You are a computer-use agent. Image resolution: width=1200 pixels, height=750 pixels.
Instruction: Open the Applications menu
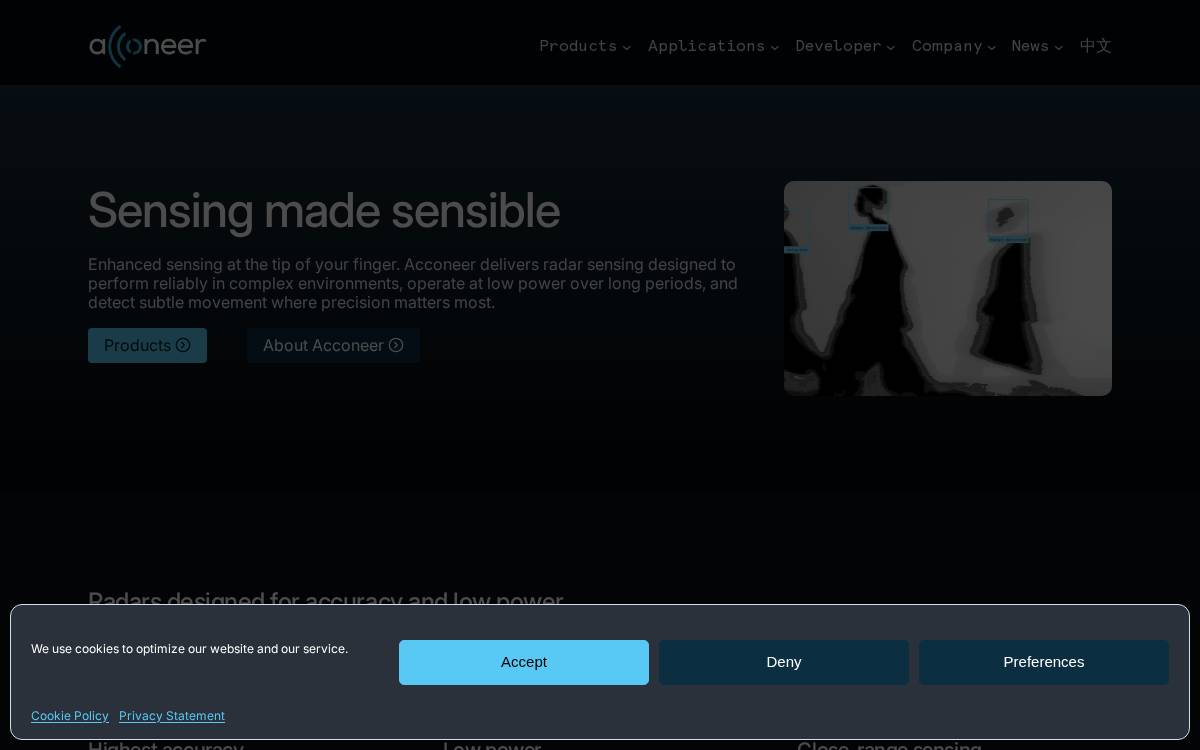(713, 46)
